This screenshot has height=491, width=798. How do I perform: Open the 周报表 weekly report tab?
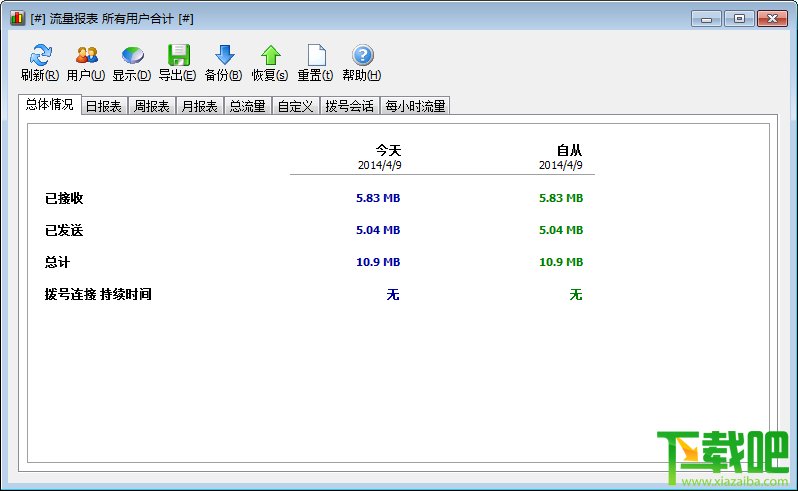click(x=151, y=106)
